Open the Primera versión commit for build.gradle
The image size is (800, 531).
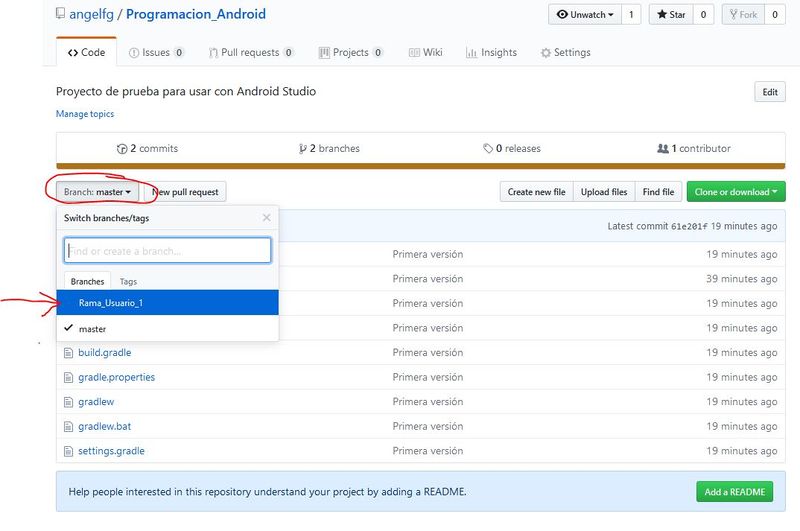click(x=428, y=352)
